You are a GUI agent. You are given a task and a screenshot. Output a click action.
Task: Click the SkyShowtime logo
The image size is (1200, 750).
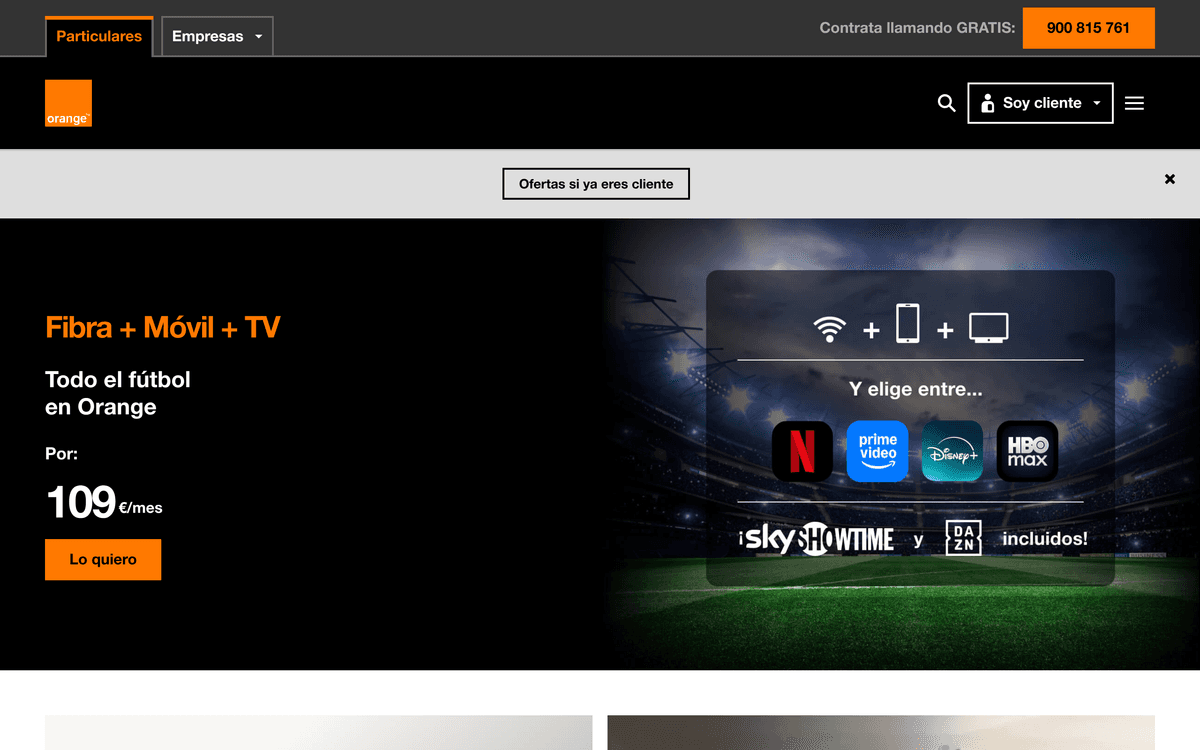point(818,539)
